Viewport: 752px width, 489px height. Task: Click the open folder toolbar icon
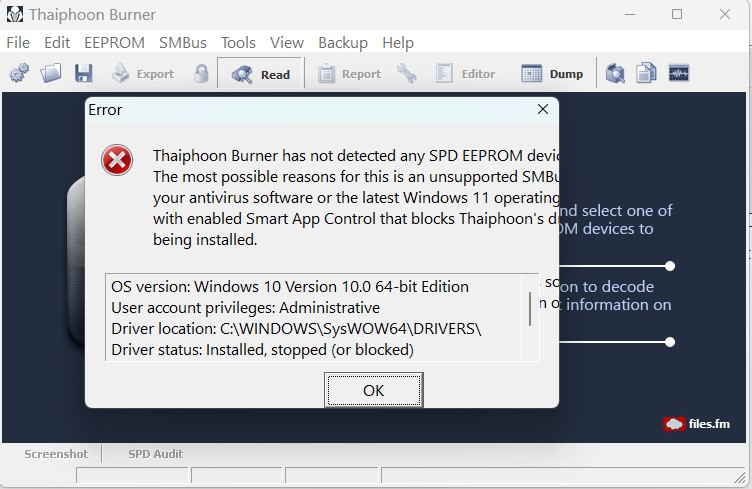51,73
